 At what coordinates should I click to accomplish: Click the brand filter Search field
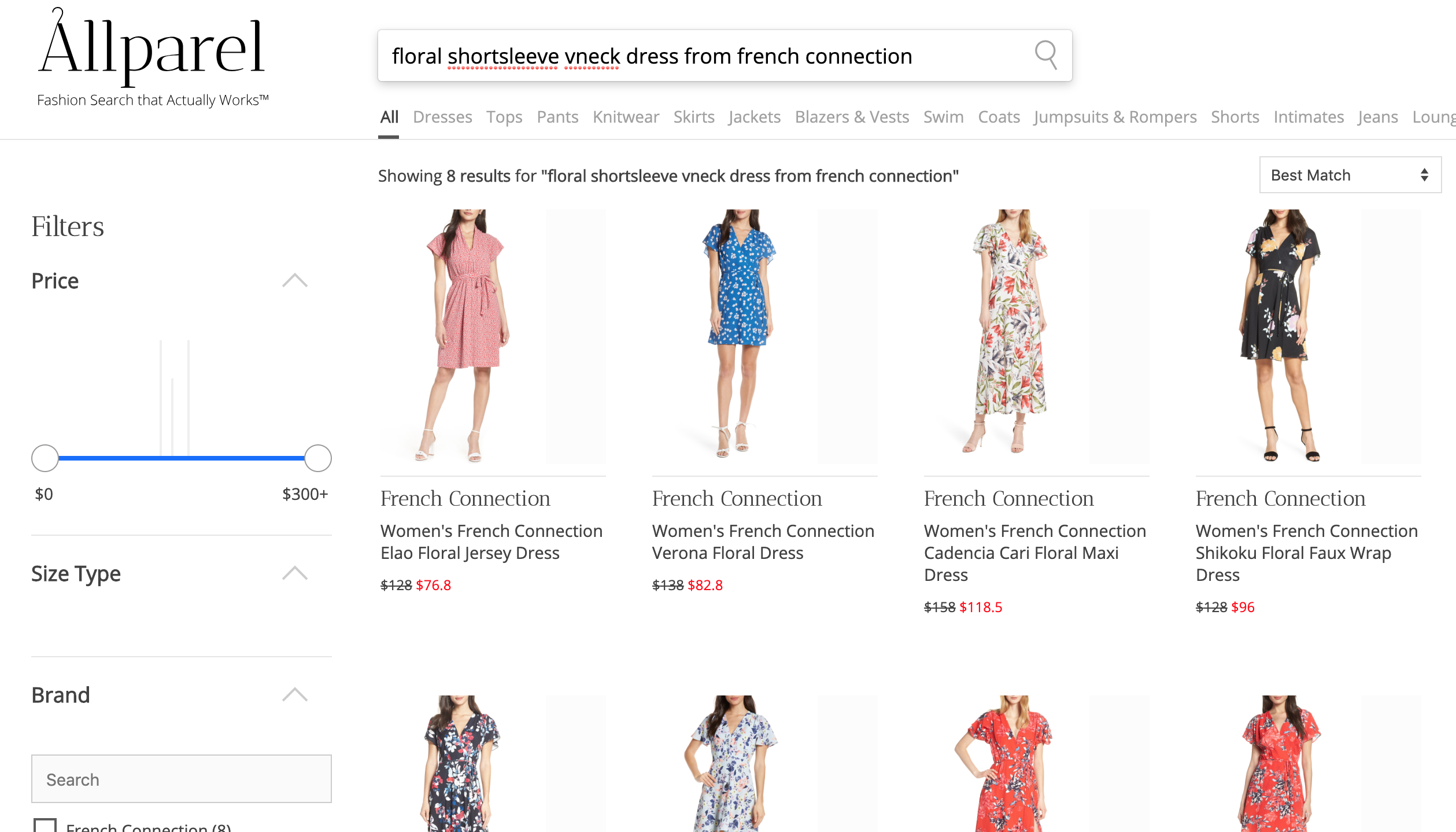[181, 779]
